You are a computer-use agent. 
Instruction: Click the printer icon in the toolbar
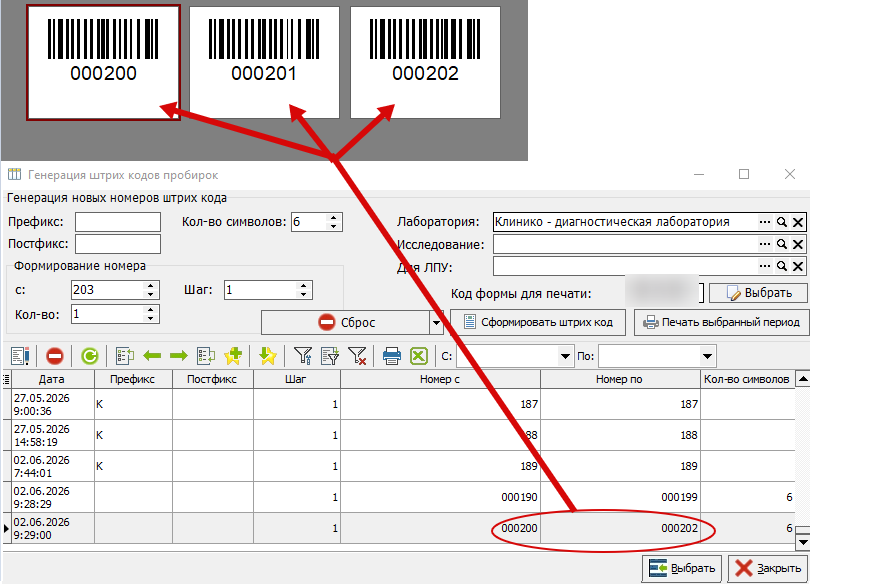pos(392,356)
